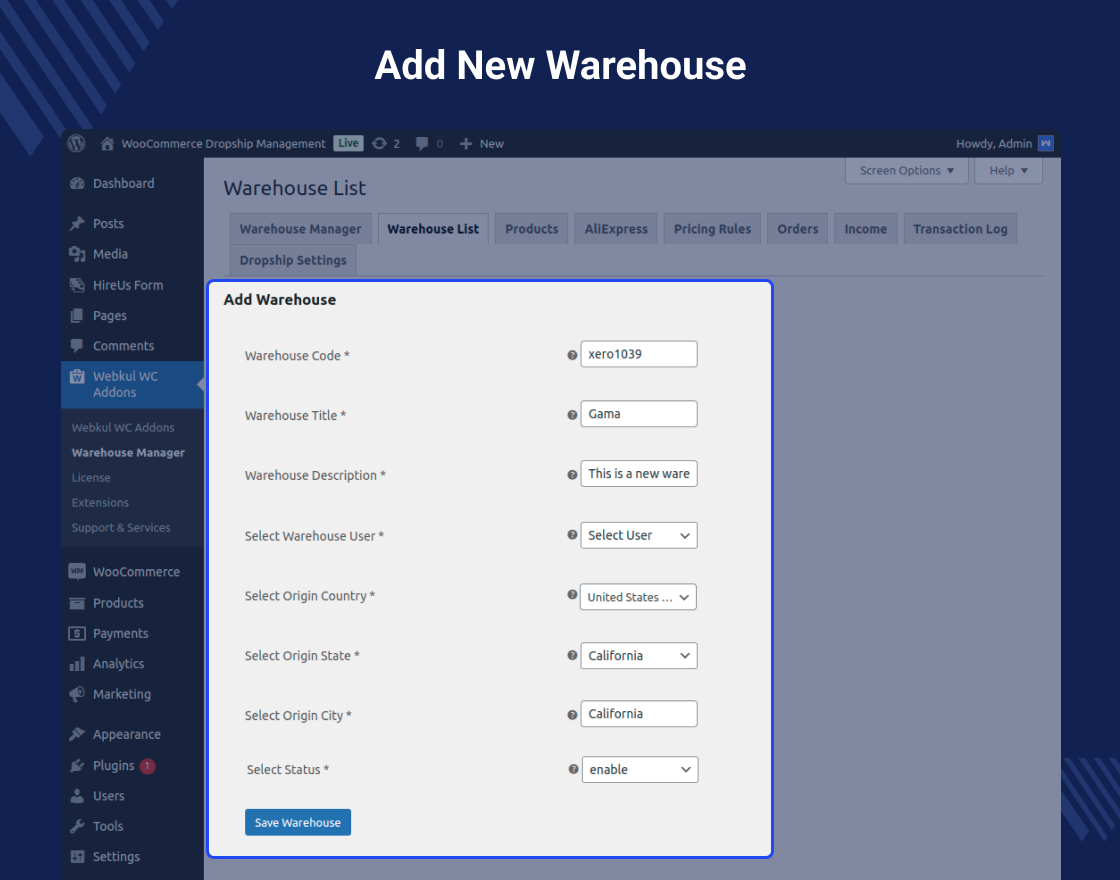1120x880 pixels.
Task: Click Howdy, Admin account text
Action: pos(994,144)
